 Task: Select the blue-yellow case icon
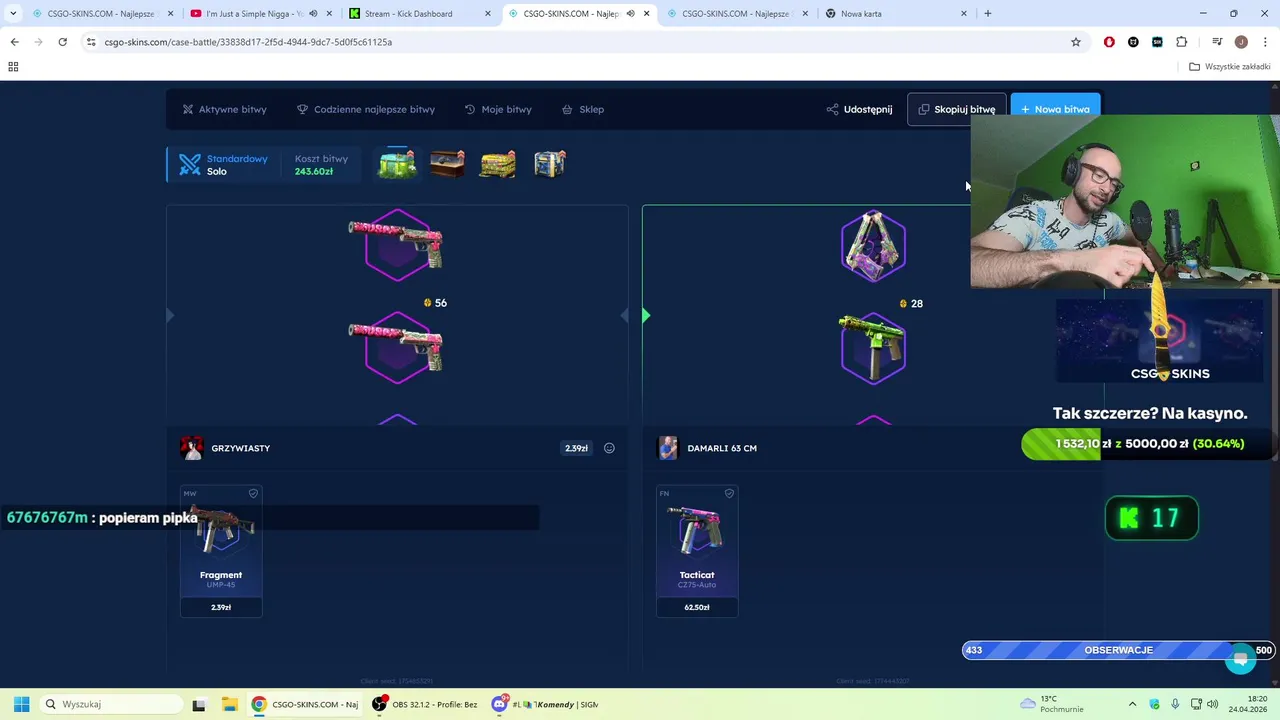(549, 163)
